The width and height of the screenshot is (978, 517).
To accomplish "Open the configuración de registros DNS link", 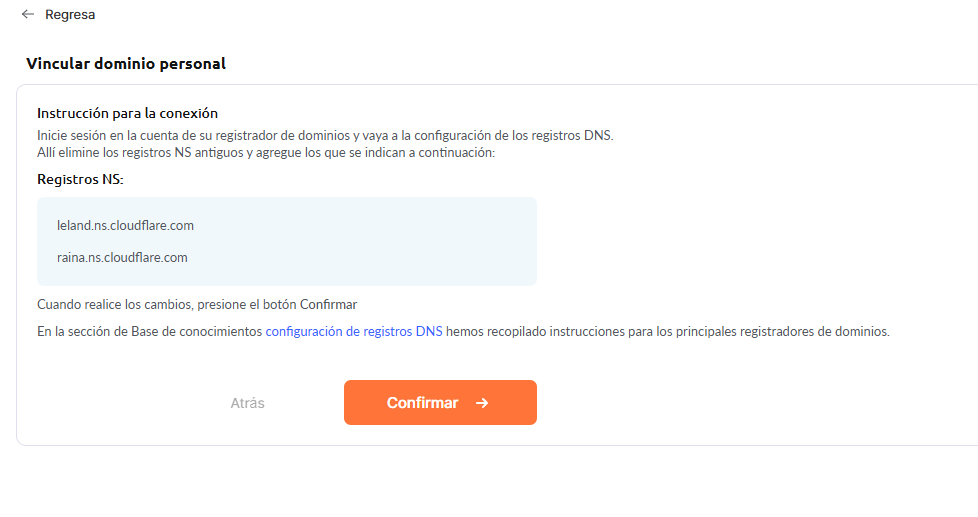I will coord(354,331).
